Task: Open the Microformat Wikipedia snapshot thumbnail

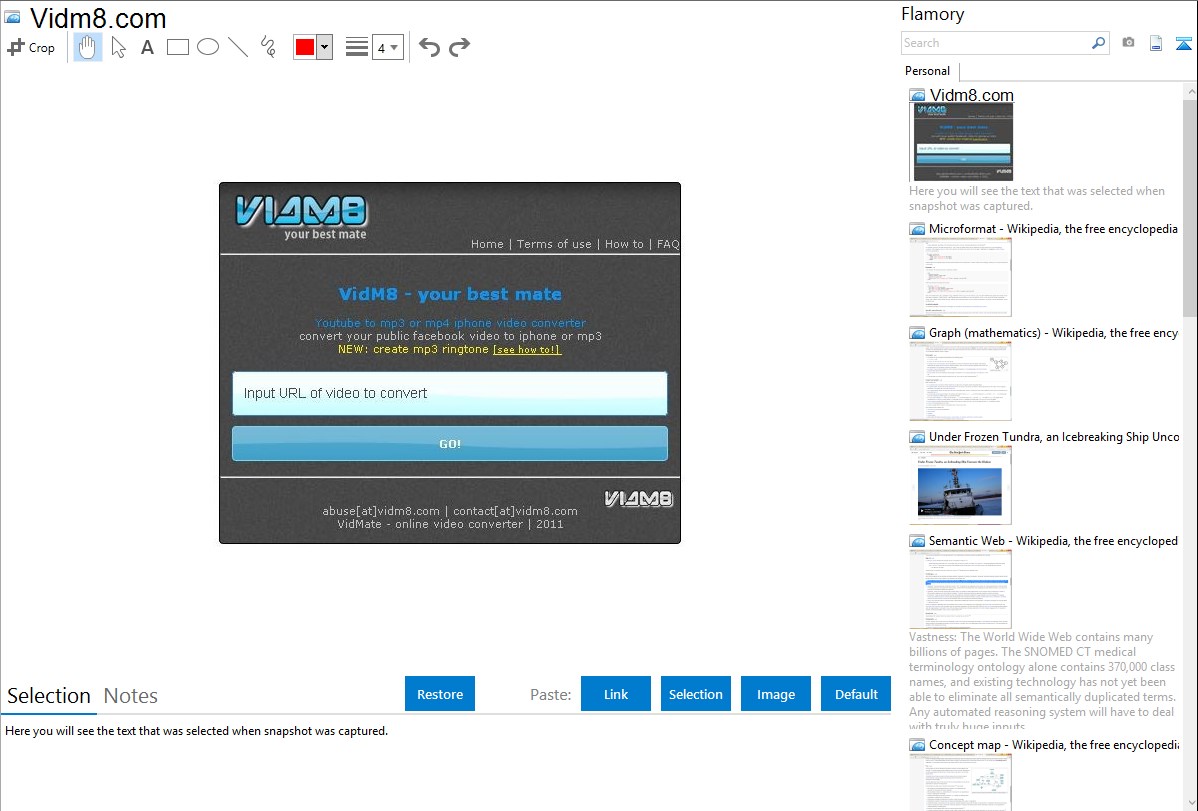Action: (960, 277)
